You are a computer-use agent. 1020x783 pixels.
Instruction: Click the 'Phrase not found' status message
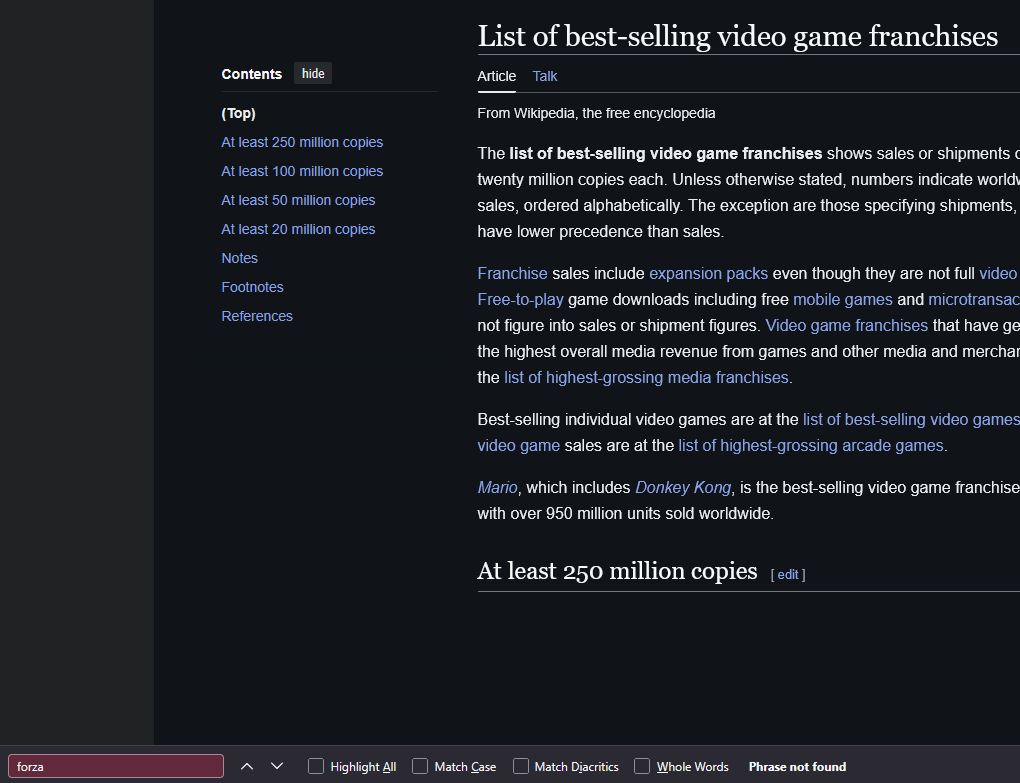[798, 767]
